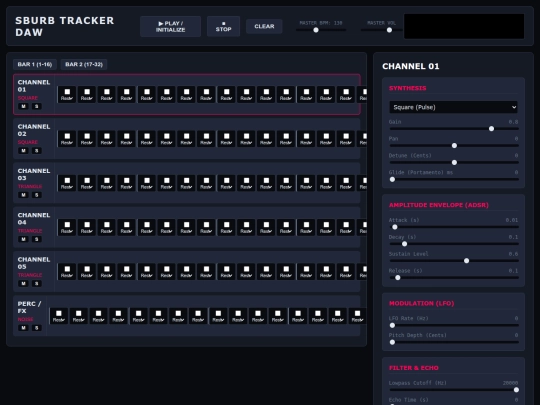Select the CHANNEL 04 track header
This screenshot has width=540, height=405.
[x=34, y=227]
